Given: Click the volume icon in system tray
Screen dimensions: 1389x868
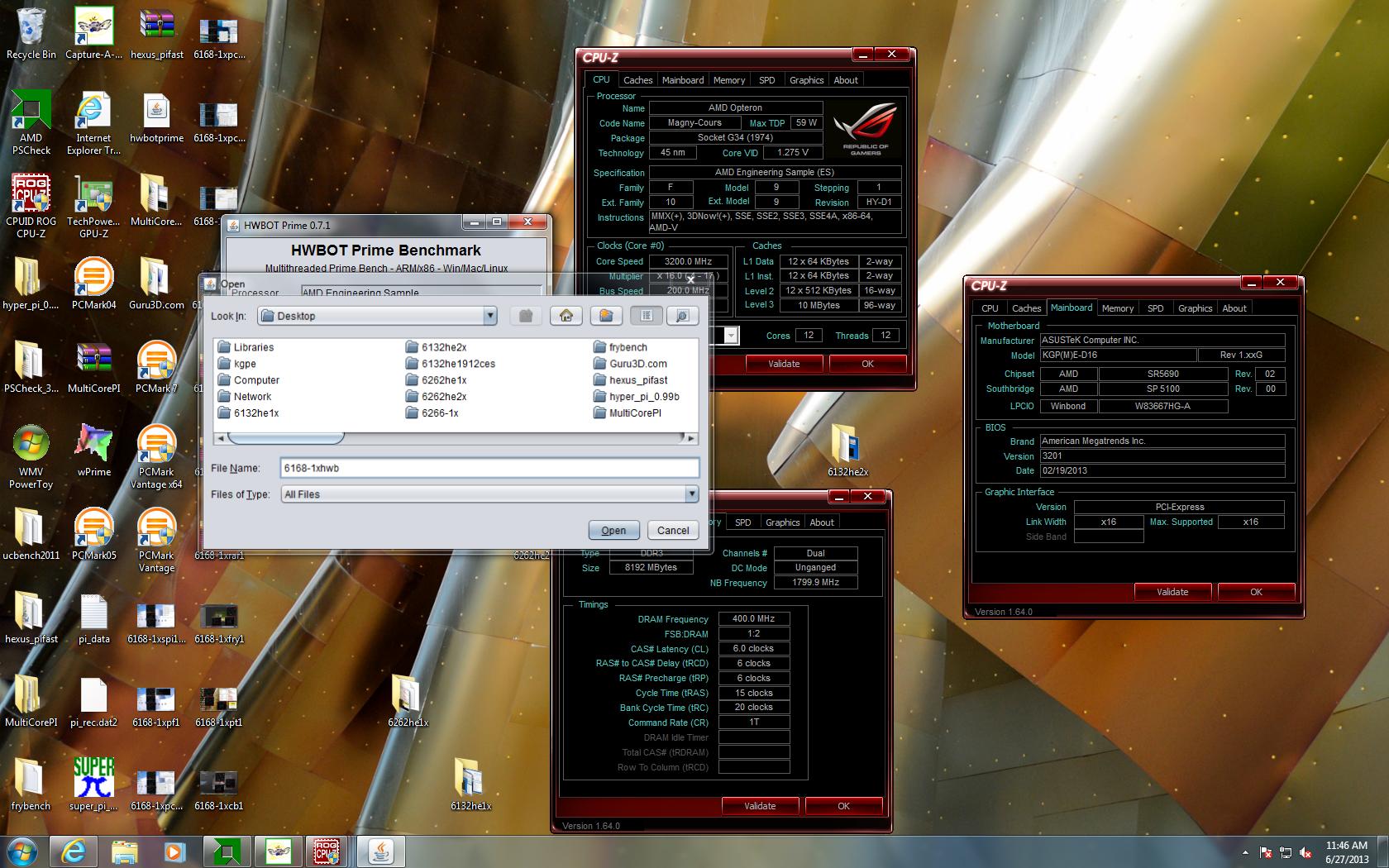Looking at the screenshot, I should click(x=1305, y=852).
